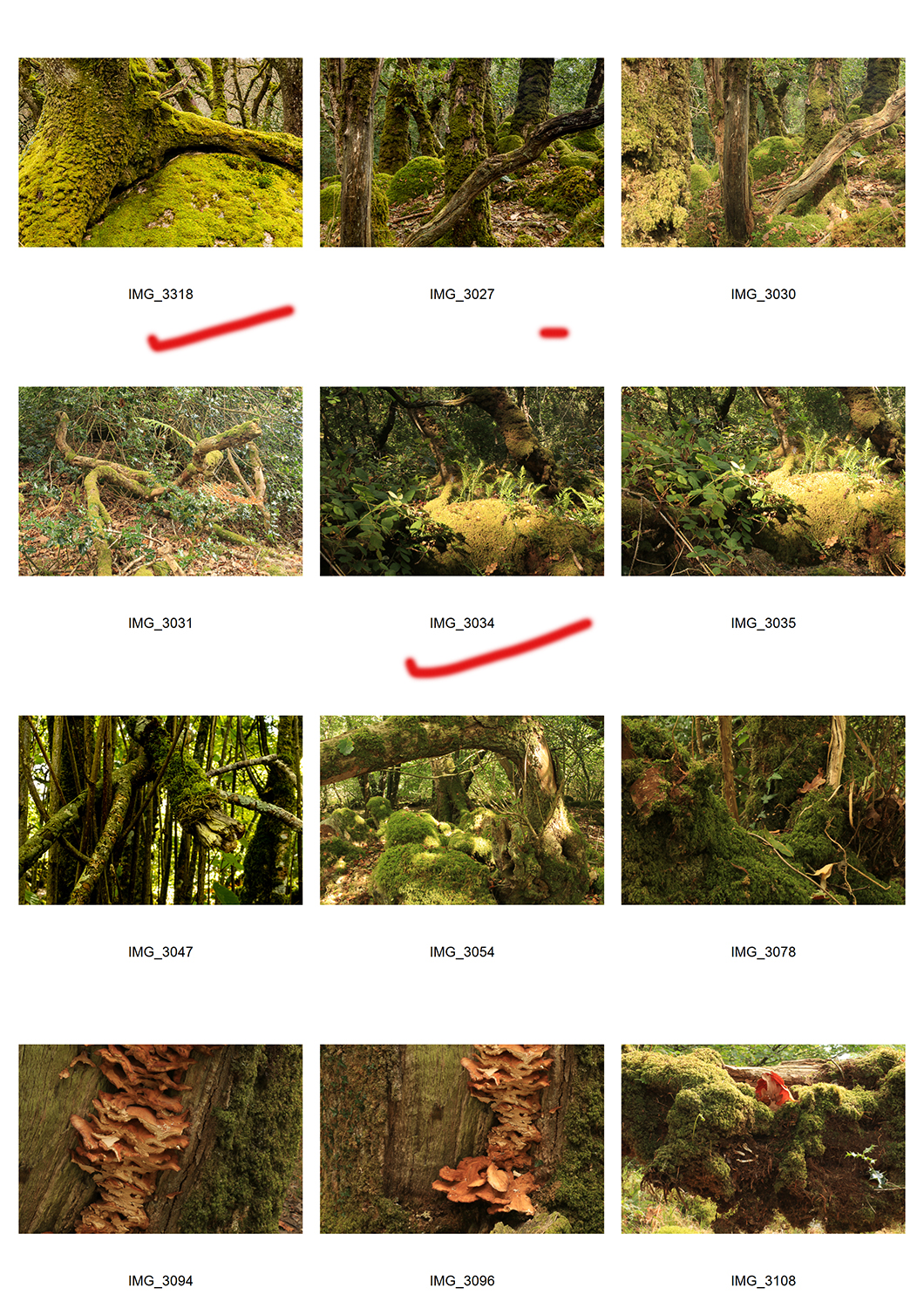Click the IMG_3078 dark moss thumbnail
The height and width of the screenshot is (1308, 924).
764,810
